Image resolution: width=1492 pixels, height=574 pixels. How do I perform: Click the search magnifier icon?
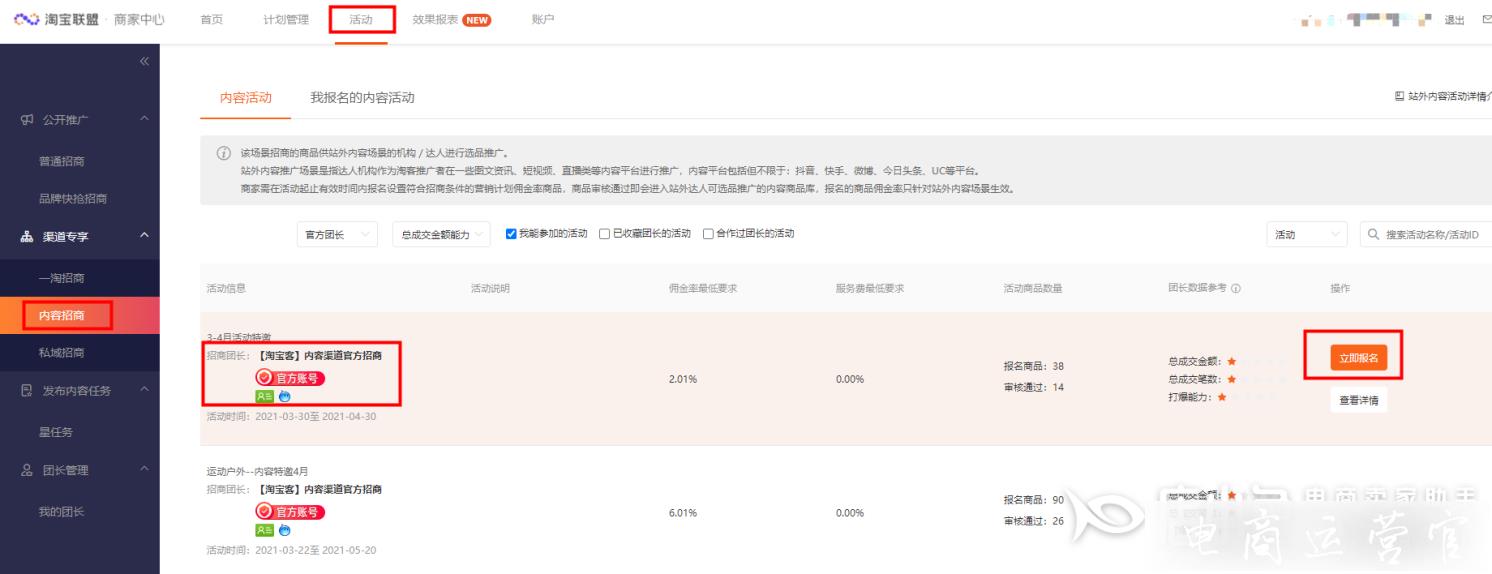click(1372, 234)
